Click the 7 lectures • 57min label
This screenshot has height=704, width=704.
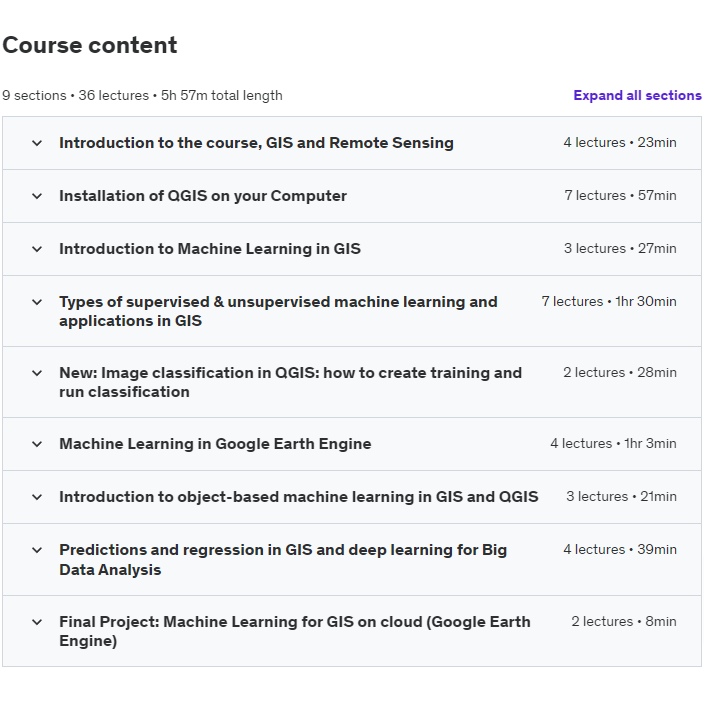pyautogui.click(x=620, y=196)
